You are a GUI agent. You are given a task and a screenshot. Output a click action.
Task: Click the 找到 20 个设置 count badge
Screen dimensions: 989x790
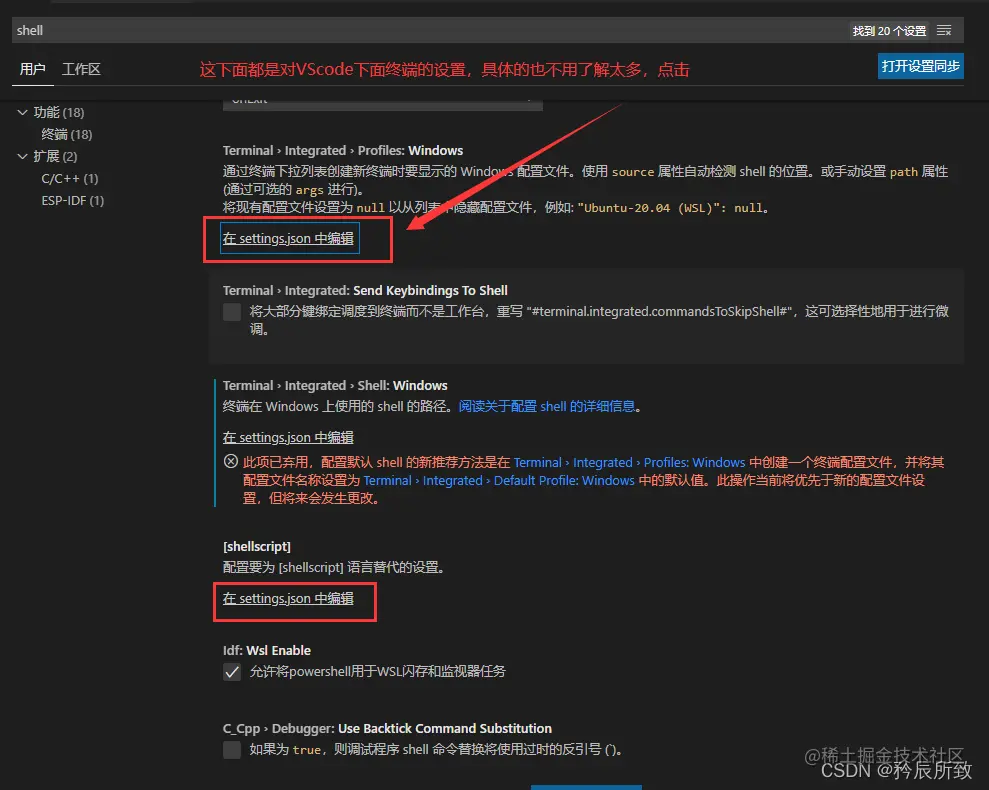pos(889,31)
